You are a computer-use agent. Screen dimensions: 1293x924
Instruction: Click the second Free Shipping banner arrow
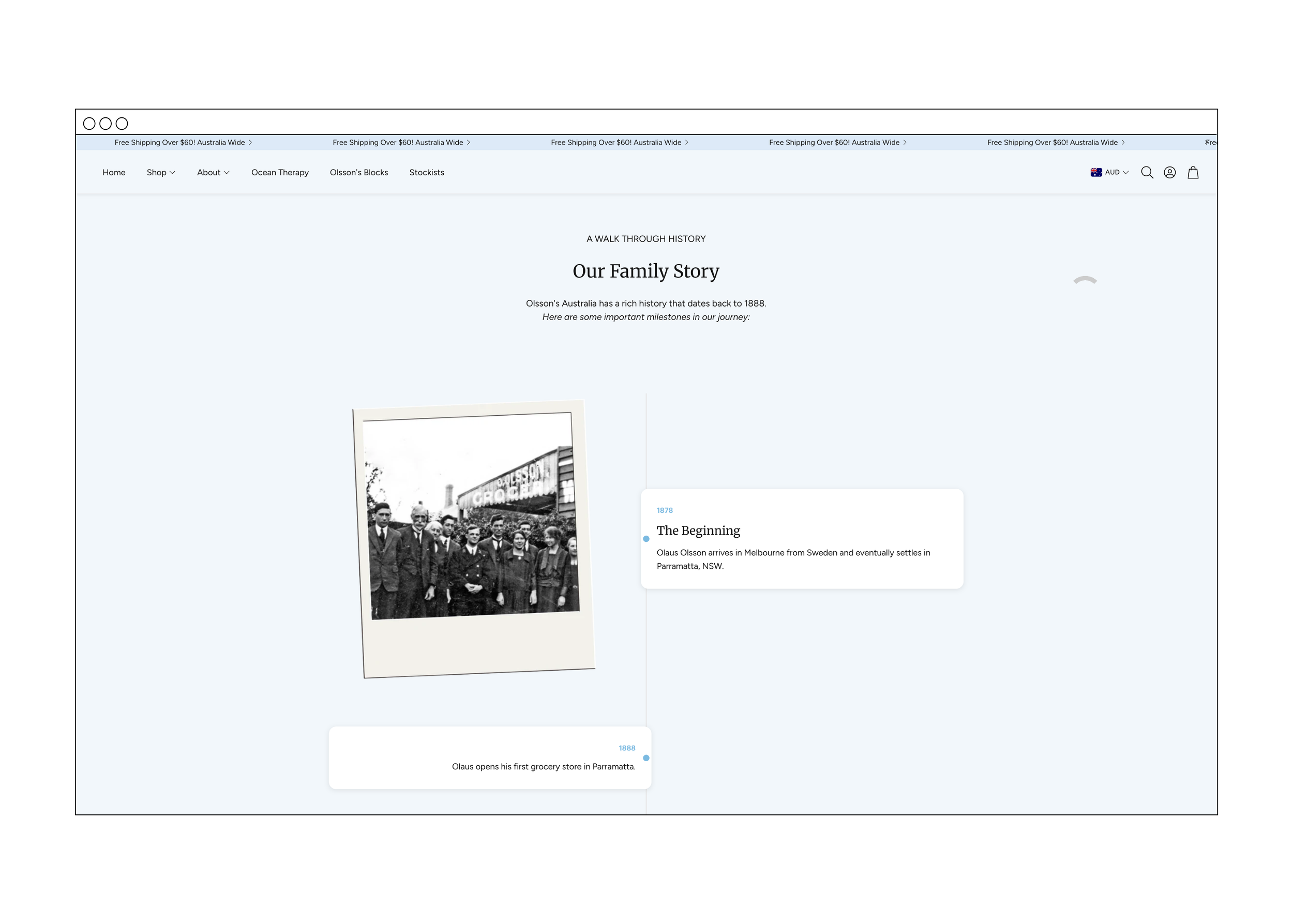[469, 142]
